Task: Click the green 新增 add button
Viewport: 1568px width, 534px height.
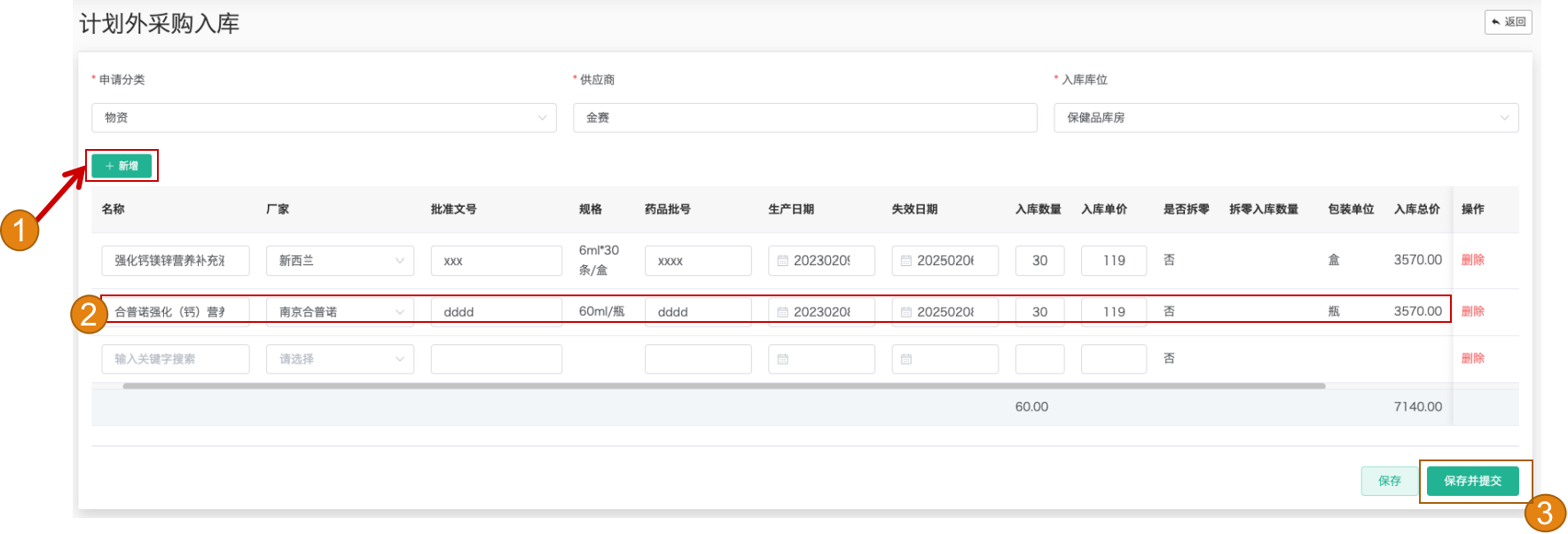Action: pos(122,166)
